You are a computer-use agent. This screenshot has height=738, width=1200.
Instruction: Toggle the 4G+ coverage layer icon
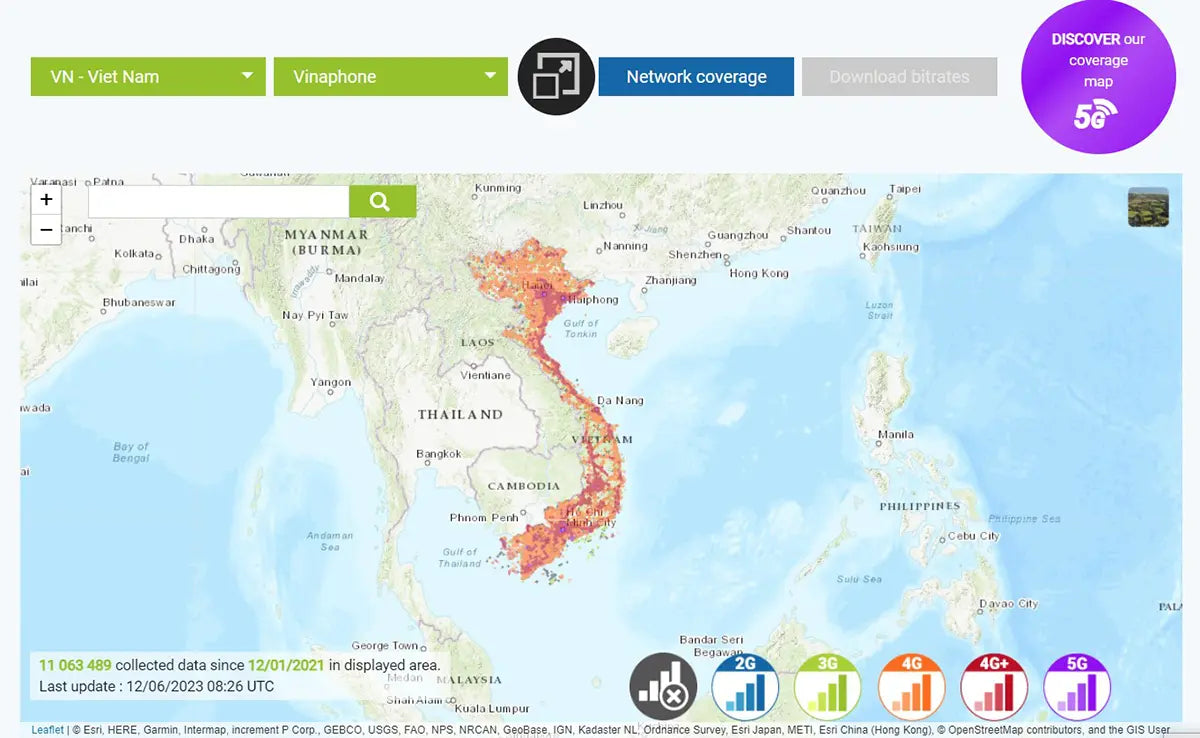click(x=994, y=687)
